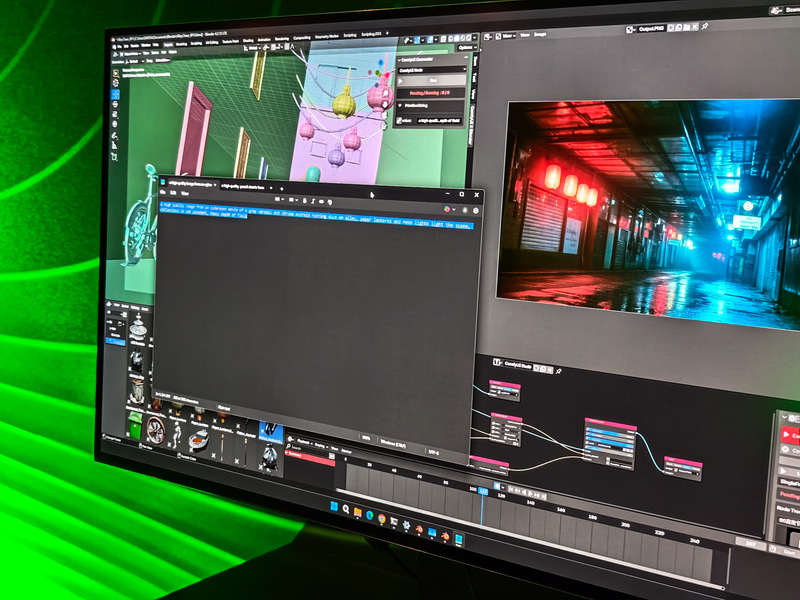Switch viewport to material preview shading
Screen dimensions: 800x600
[463, 38]
